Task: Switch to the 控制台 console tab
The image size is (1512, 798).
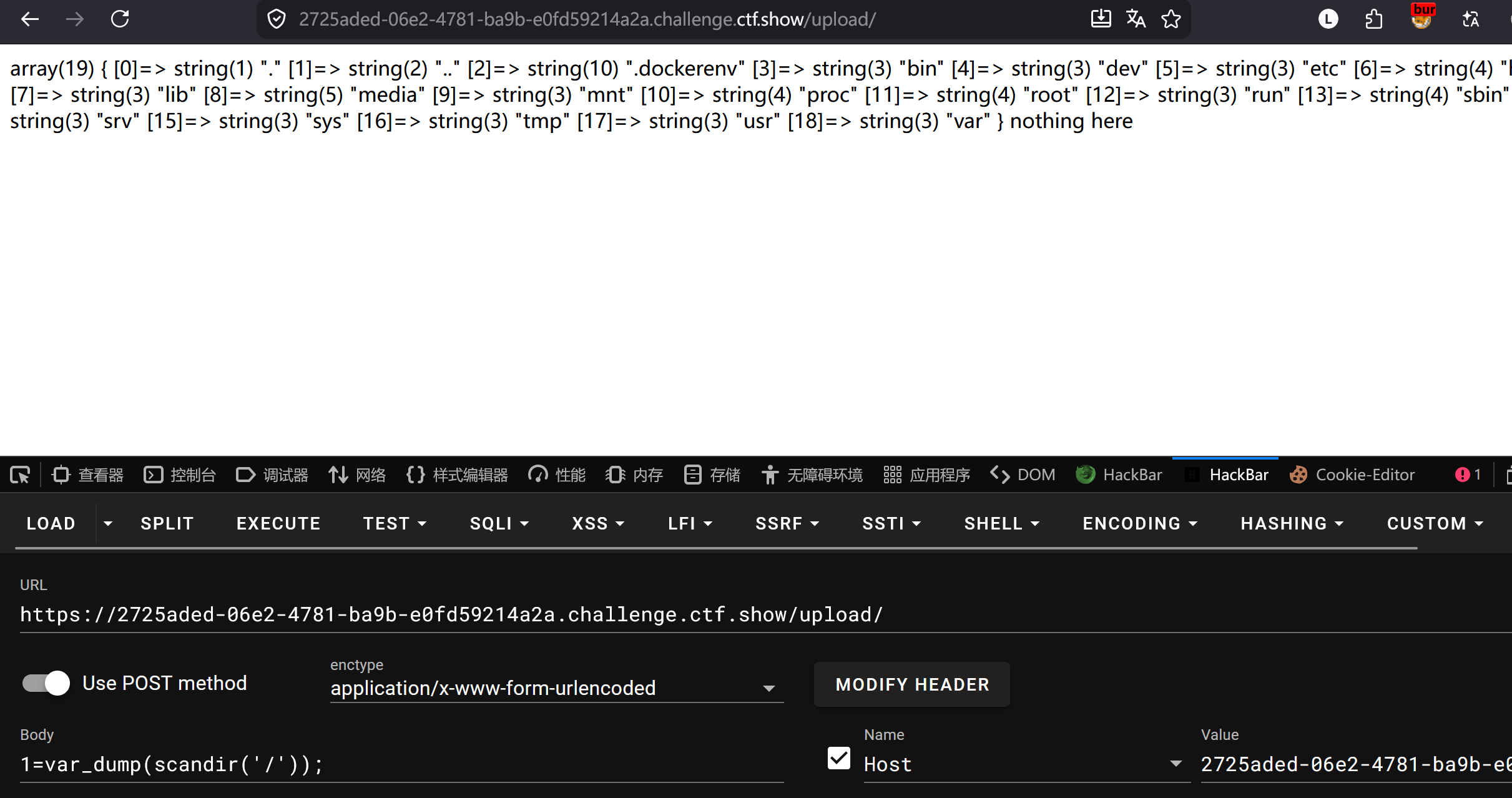Action: click(x=180, y=475)
